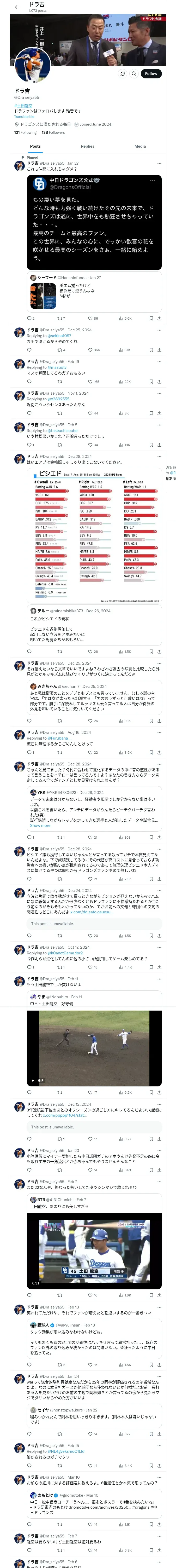Click the Translate bio link
The height and width of the screenshot is (1568, 176).
coord(24,116)
